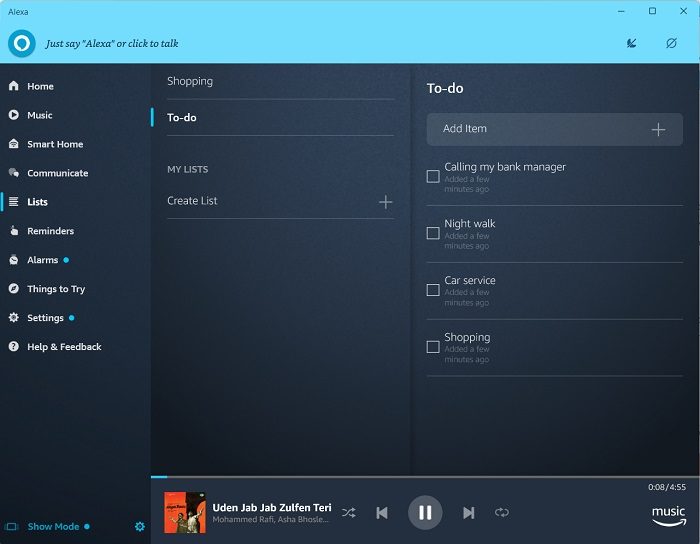Open the Home menu item
Screen dimensions: 700x544
(40, 86)
